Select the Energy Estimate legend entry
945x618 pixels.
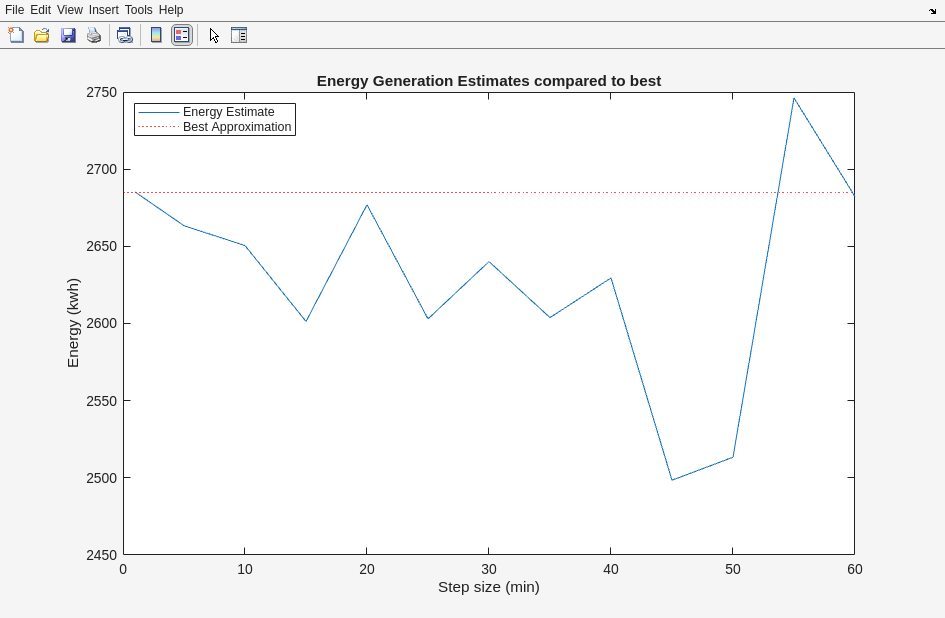pos(228,112)
